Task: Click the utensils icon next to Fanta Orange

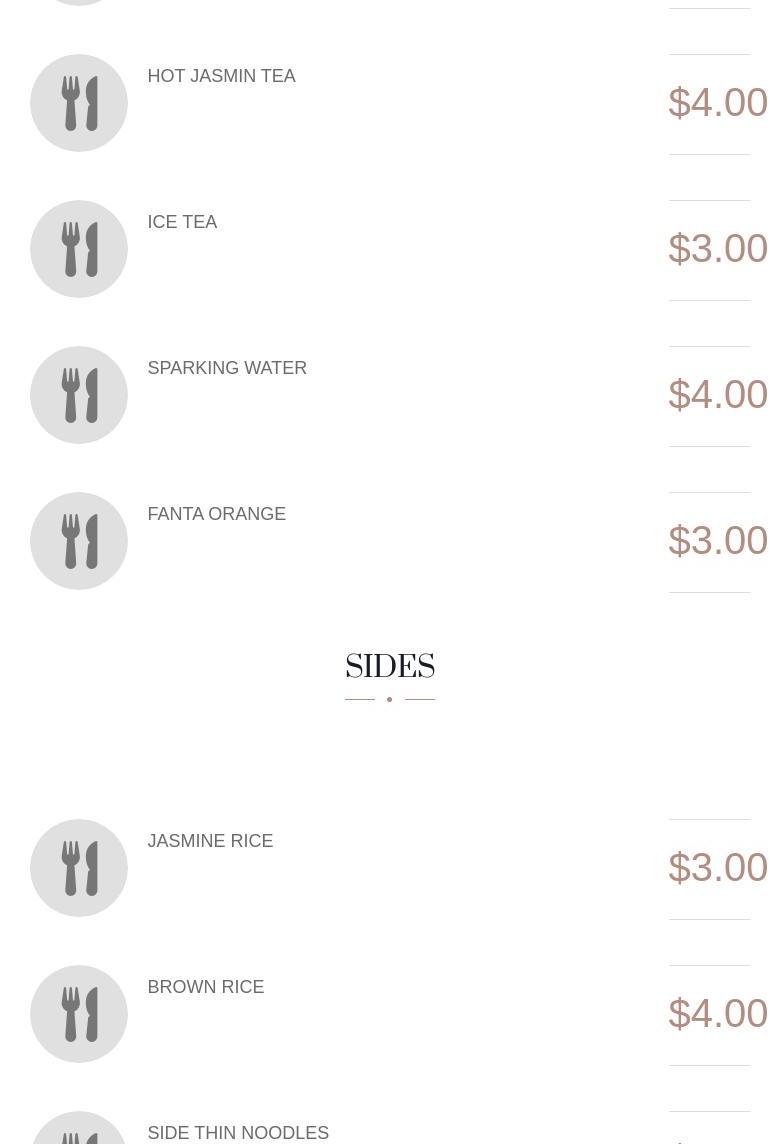Action: tap(79, 541)
